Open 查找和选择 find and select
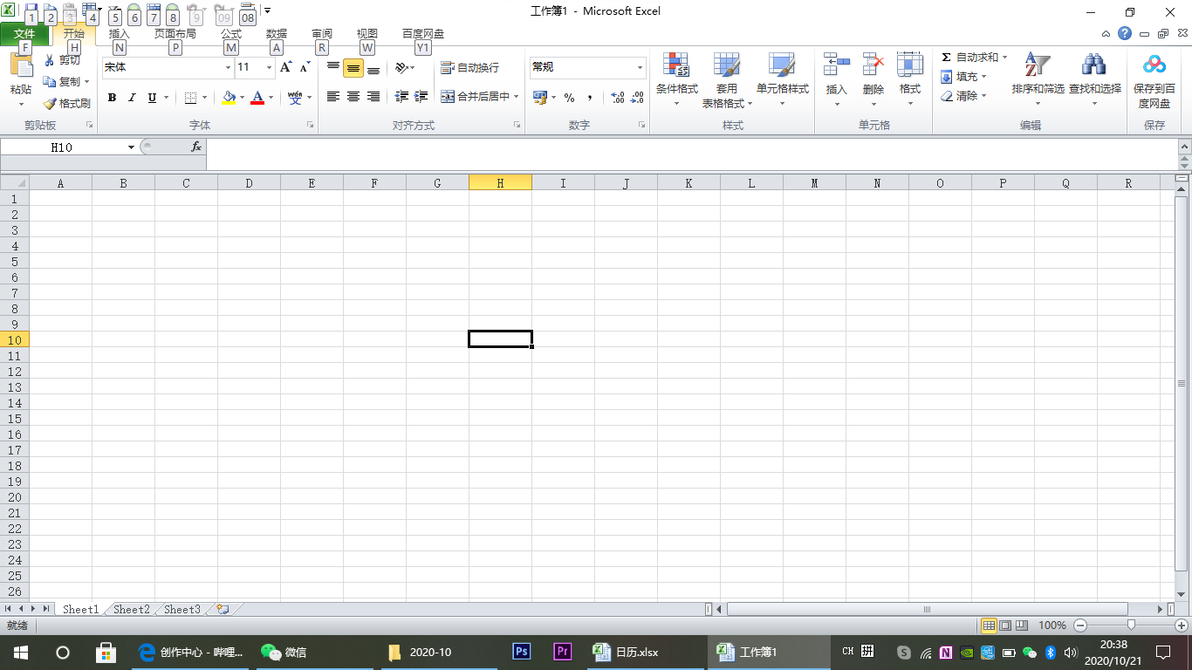Viewport: 1192px width, 670px height. click(1095, 79)
